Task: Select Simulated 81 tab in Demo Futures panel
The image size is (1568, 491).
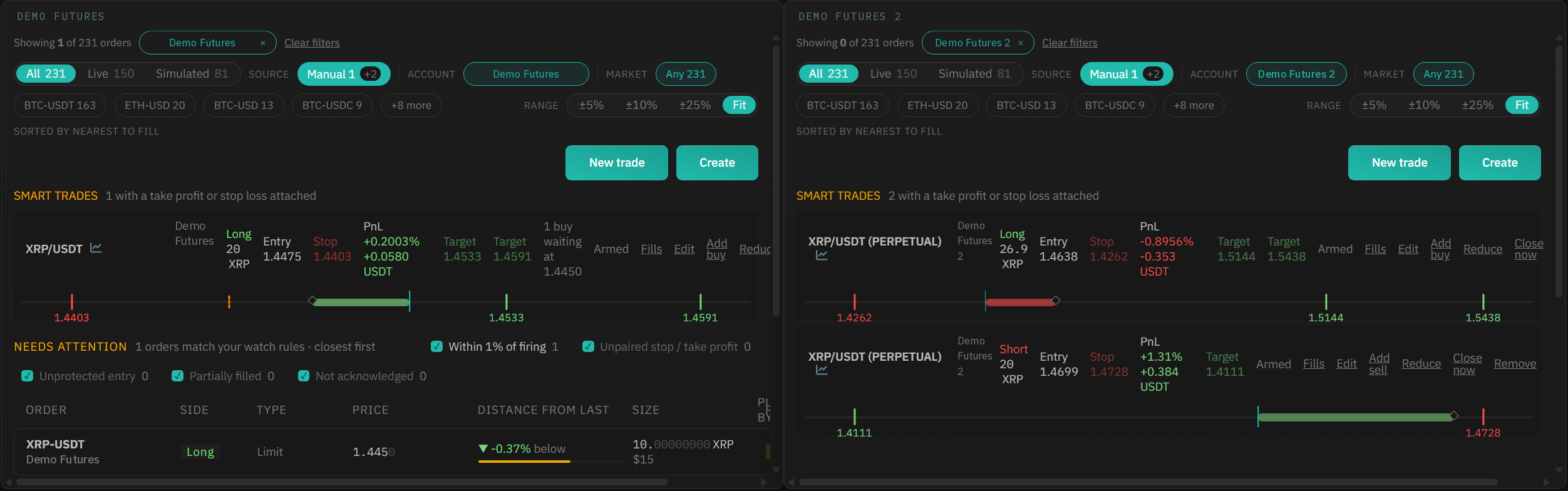Action: tap(192, 74)
